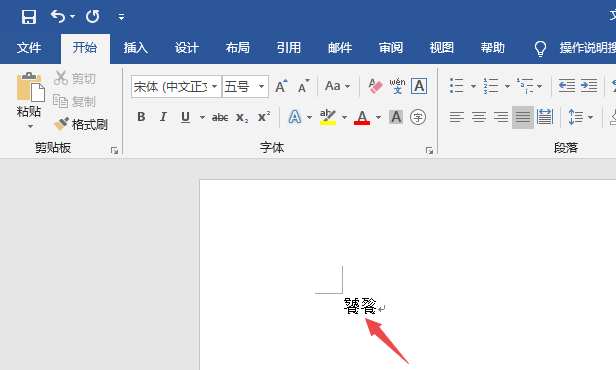Click the 剪切 cut button
Screen dimensions: 616x370
point(75,78)
